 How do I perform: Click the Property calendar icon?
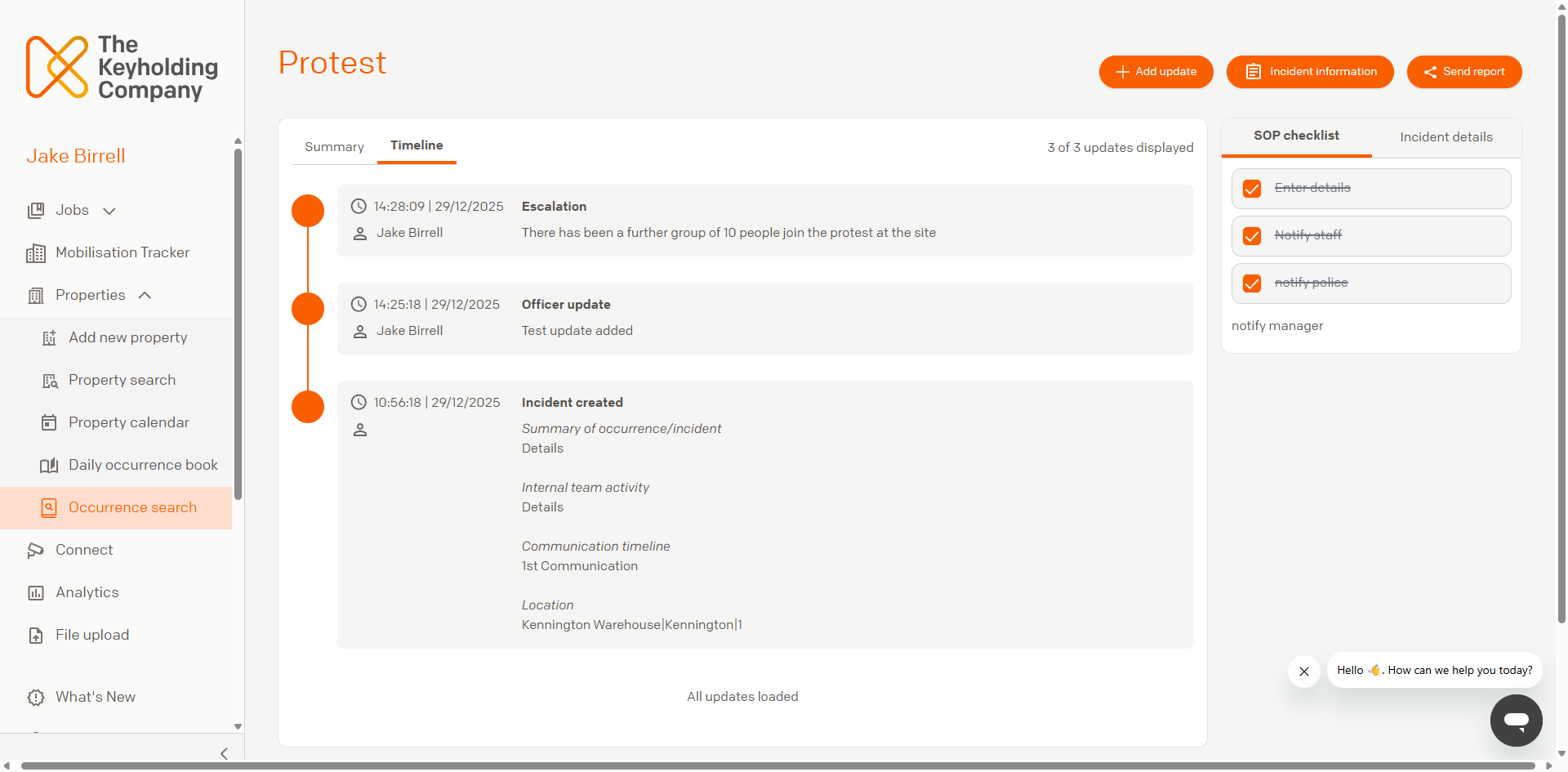click(x=49, y=423)
